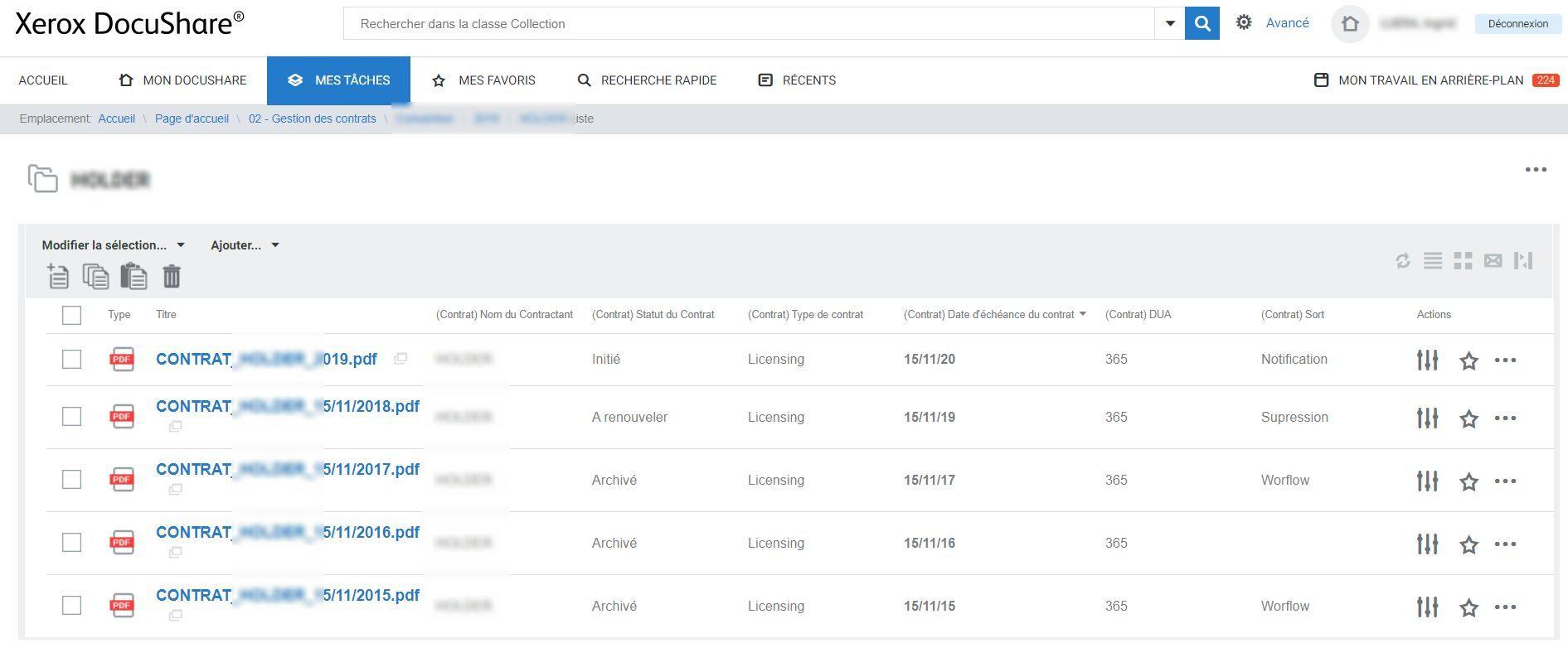Open properties sliders for the 15/11/2018 contract

pyautogui.click(x=1428, y=418)
